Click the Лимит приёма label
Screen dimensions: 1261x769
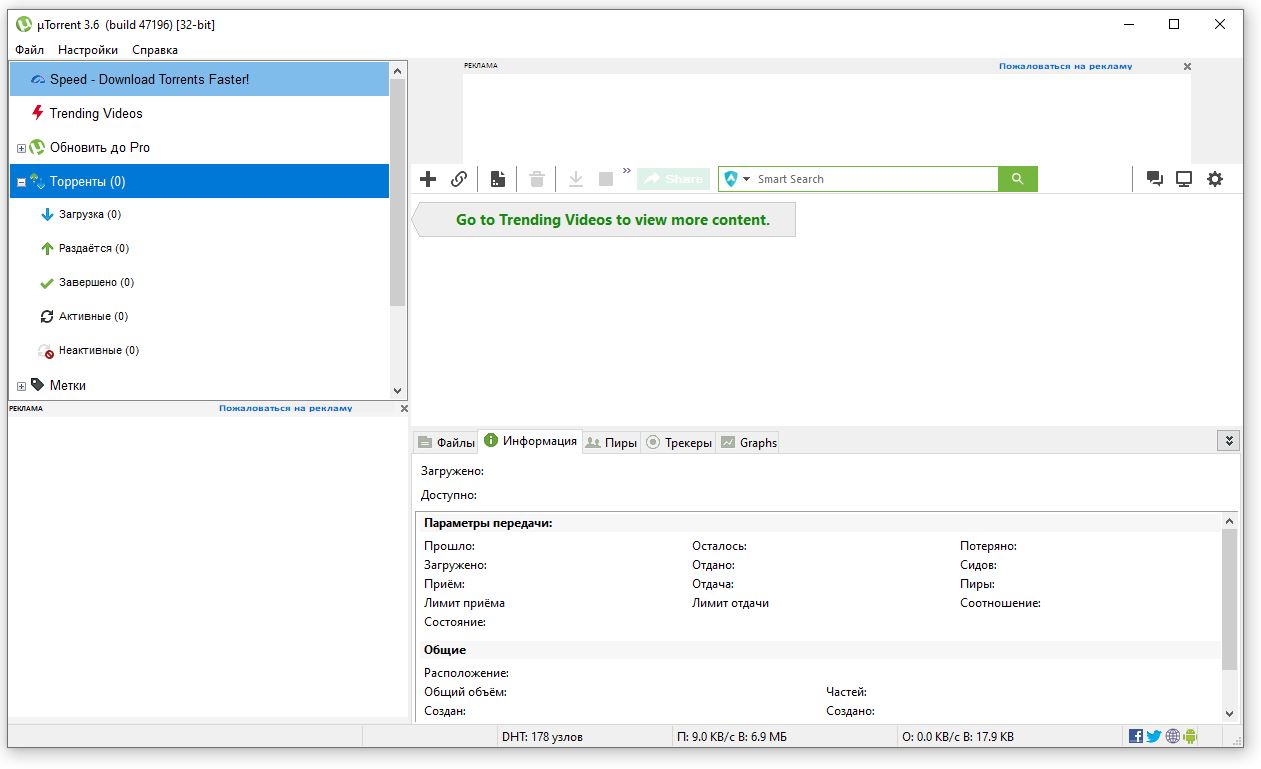tap(464, 603)
